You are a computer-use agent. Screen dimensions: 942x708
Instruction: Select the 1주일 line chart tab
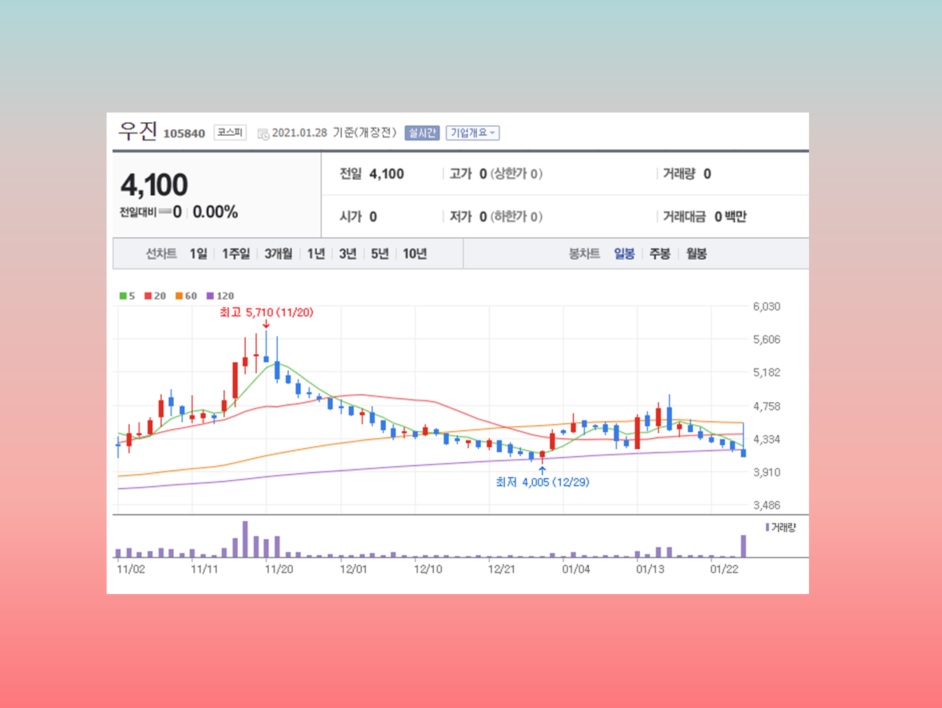[236, 254]
